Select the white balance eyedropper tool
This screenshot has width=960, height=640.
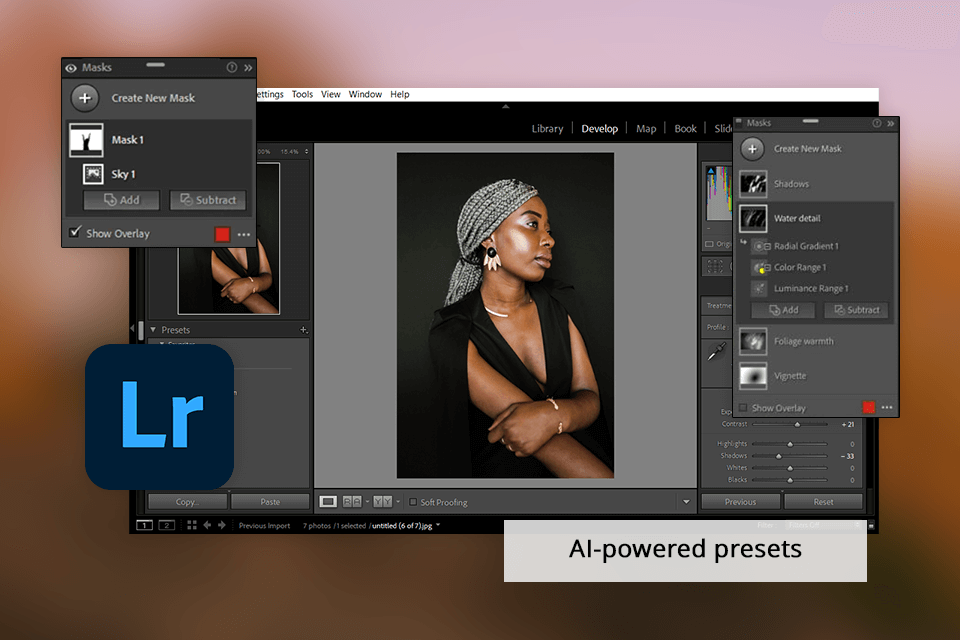click(x=716, y=351)
